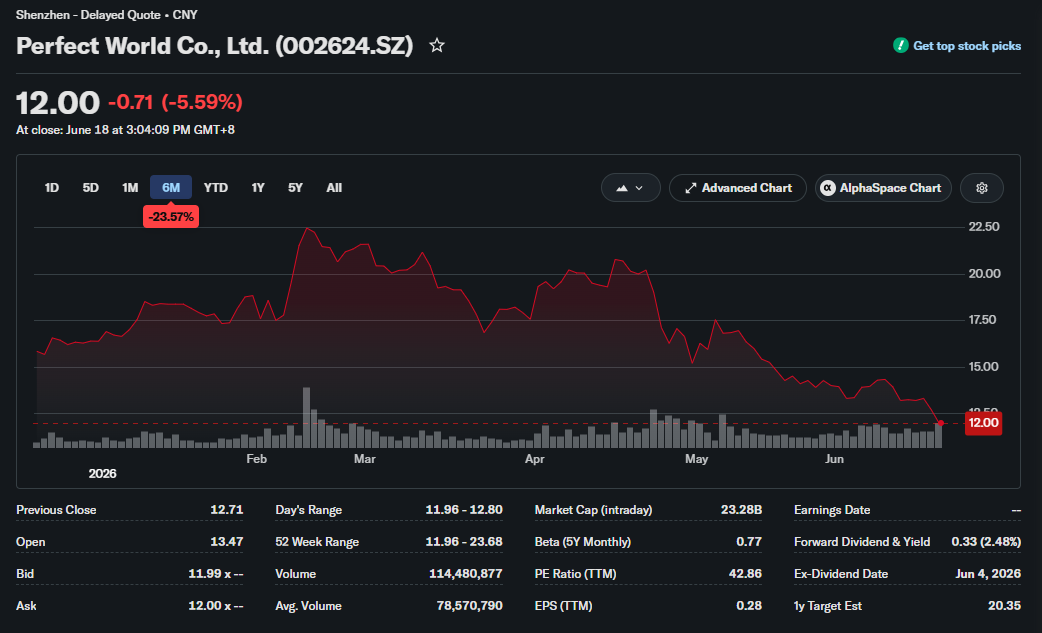Click the May label on chart axis
Screen dimensions: 1042x633
[696, 459]
